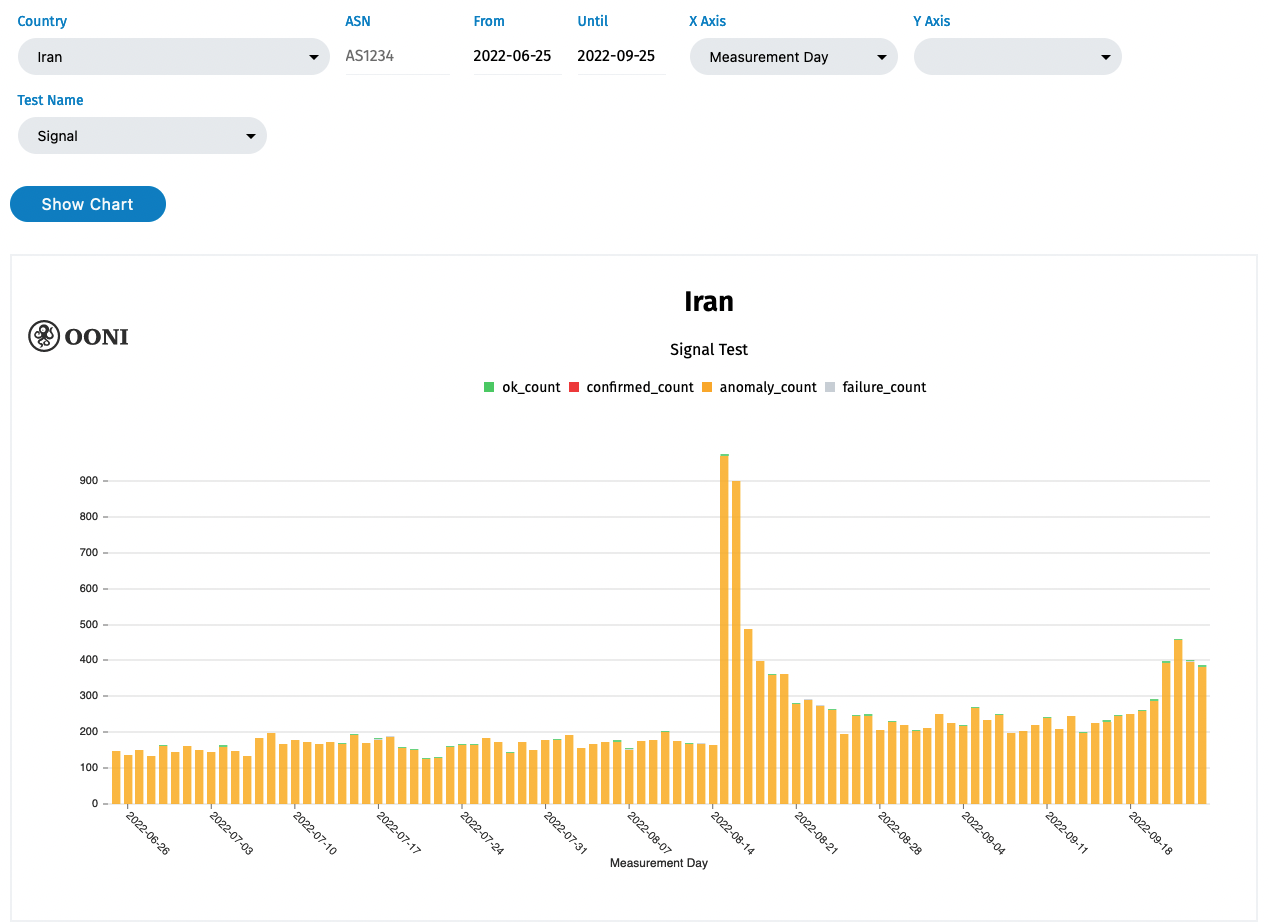
Task: Click the Until date field
Action: click(x=616, y=56)
